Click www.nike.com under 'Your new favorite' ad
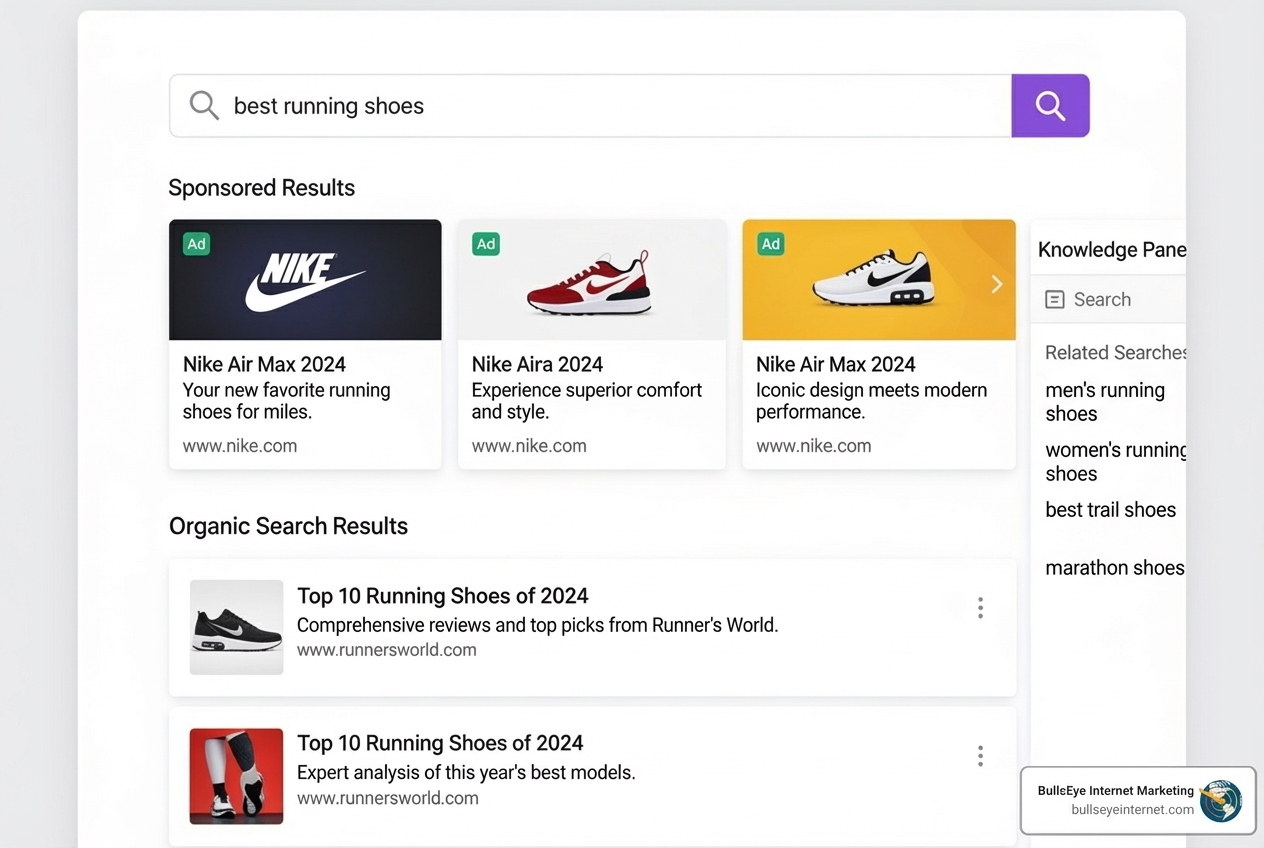The width and height of the screenshot is (1264, 848). (x=240, y=446)
